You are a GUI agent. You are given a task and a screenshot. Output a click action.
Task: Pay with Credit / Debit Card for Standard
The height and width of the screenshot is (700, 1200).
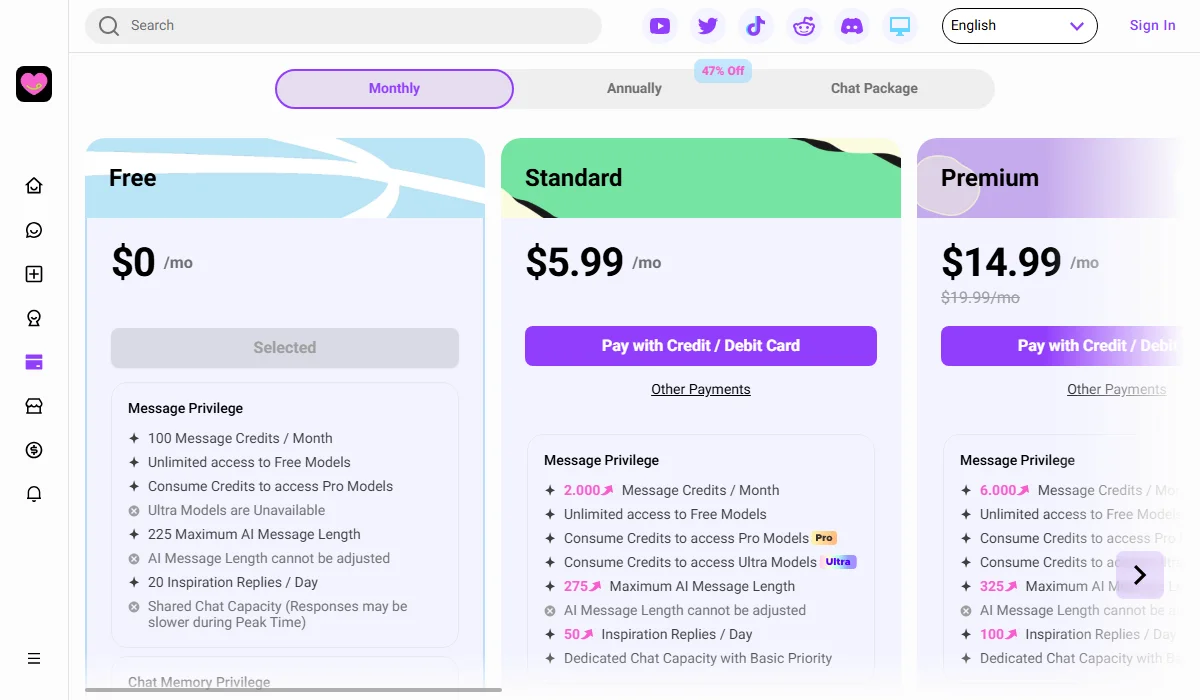pyautogui.click(x=700, y=345)
